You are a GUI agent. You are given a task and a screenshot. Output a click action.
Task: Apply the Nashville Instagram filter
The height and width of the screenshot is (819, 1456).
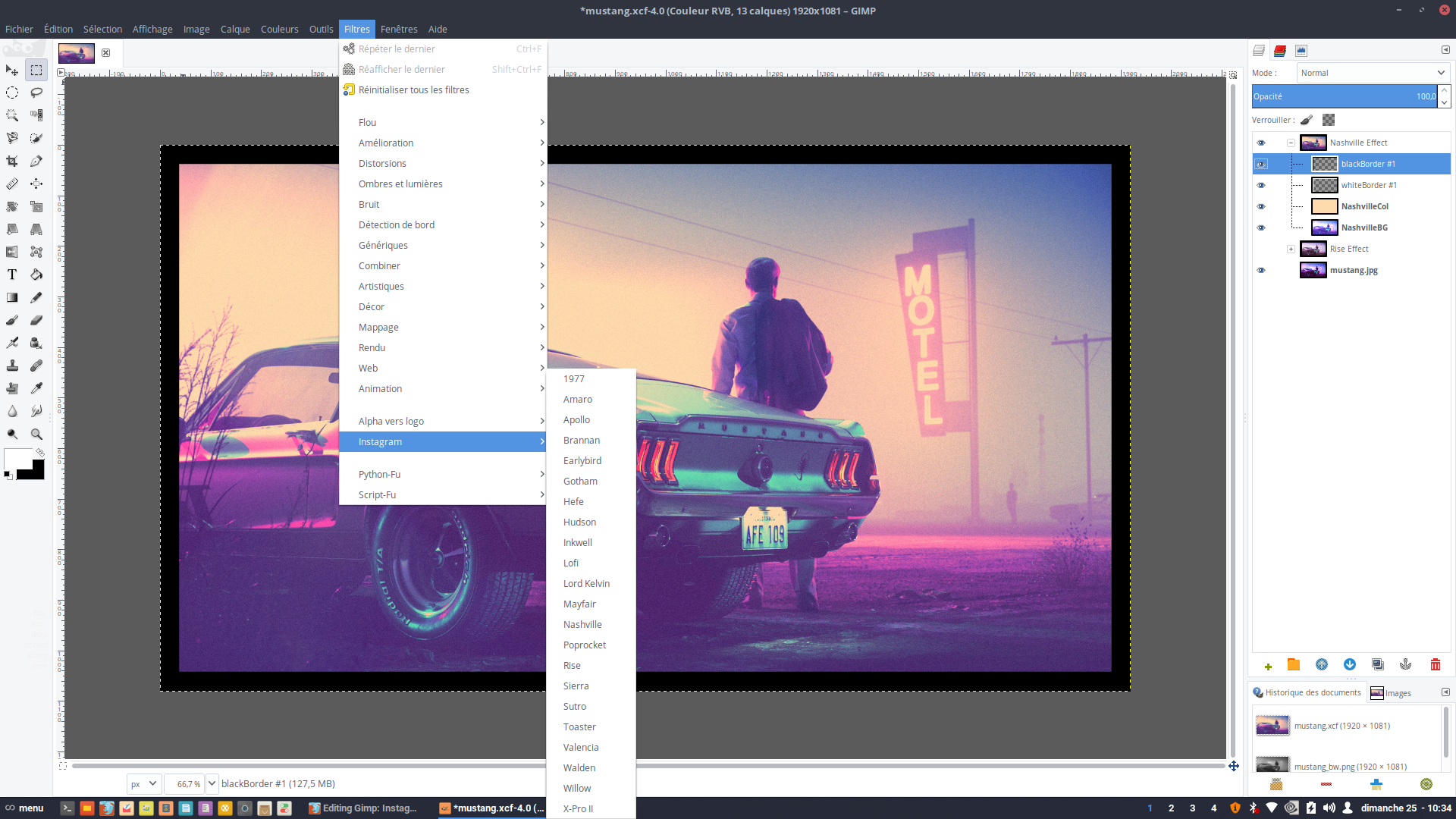tap(582, 624)
